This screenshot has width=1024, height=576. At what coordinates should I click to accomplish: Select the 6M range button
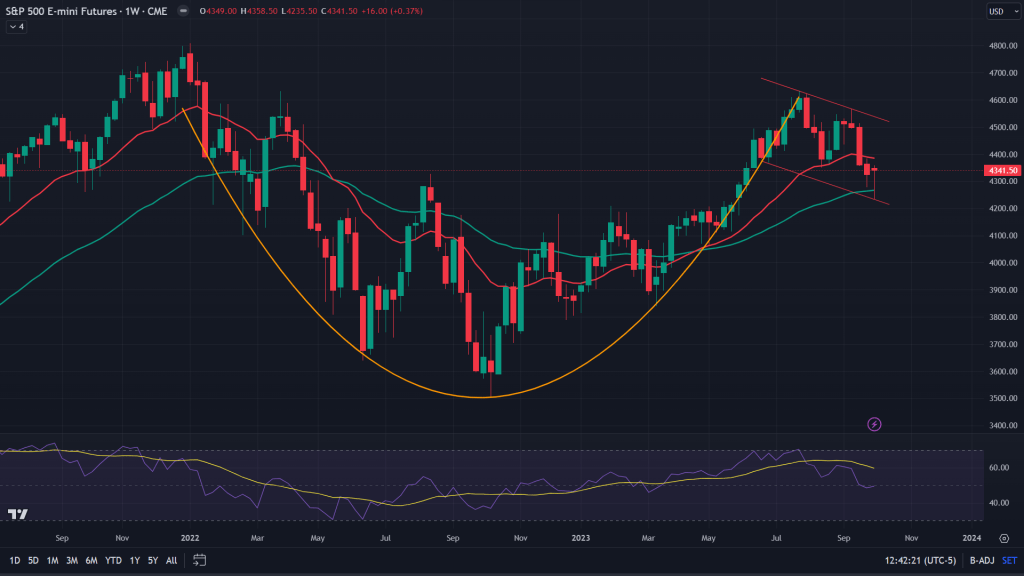(90, 560)
